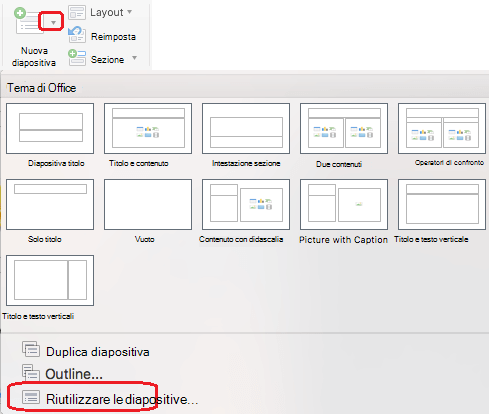Expand the Layout dropdown arrow
The height and width of the screenshot is (414, 489).
(x=130, y=12)
